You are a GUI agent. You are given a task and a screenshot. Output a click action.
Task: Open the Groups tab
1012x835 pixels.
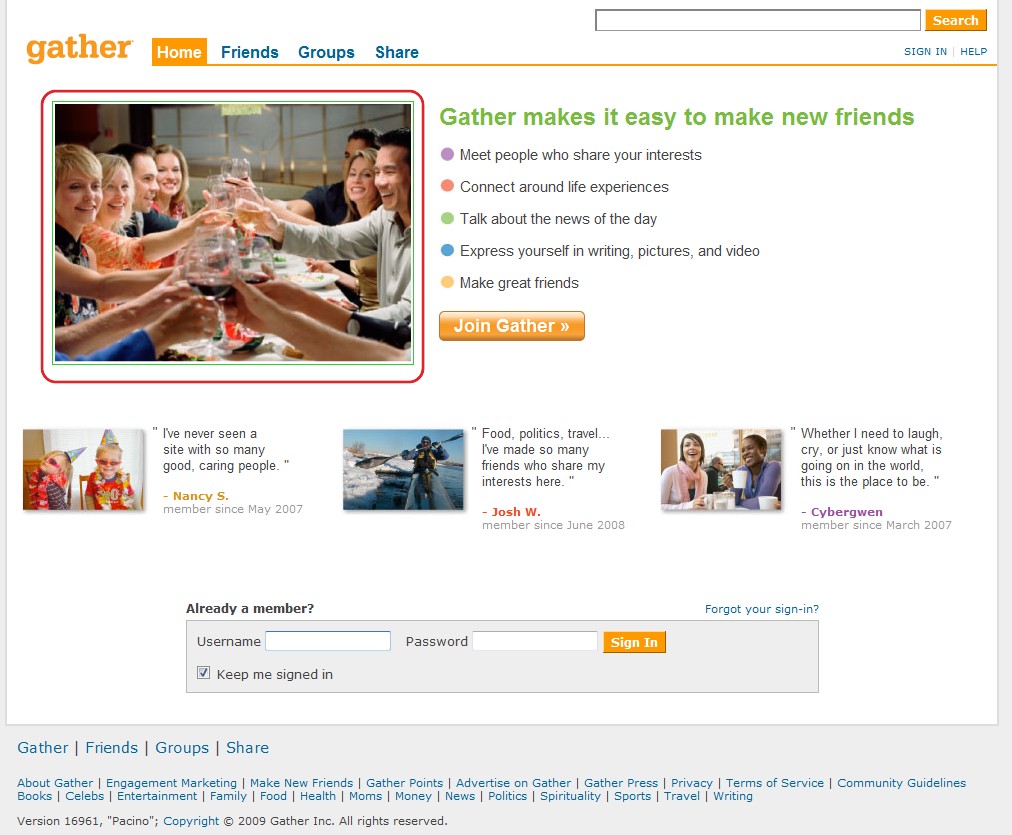pos(326,52)
